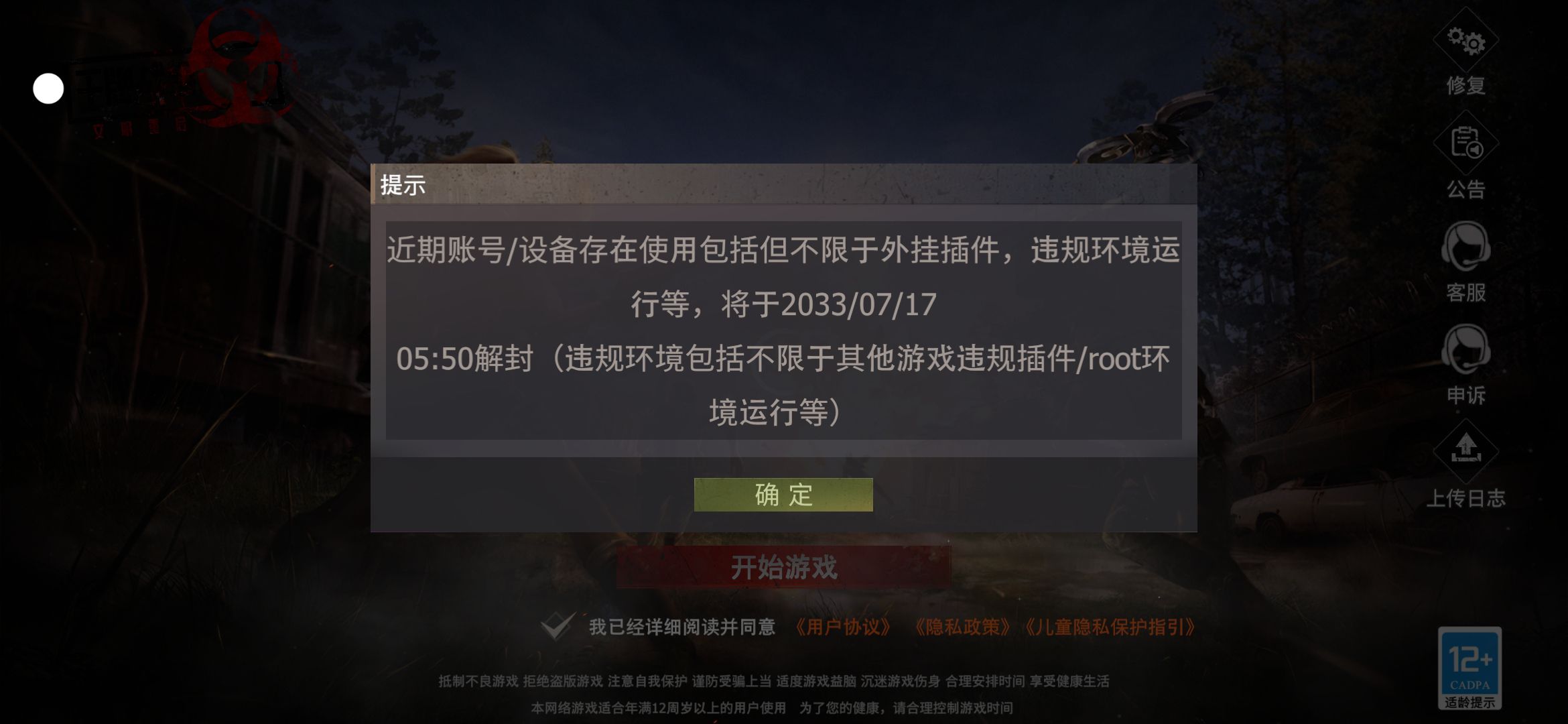Toggle the agreement checkmark box

[x=558, y=625]
